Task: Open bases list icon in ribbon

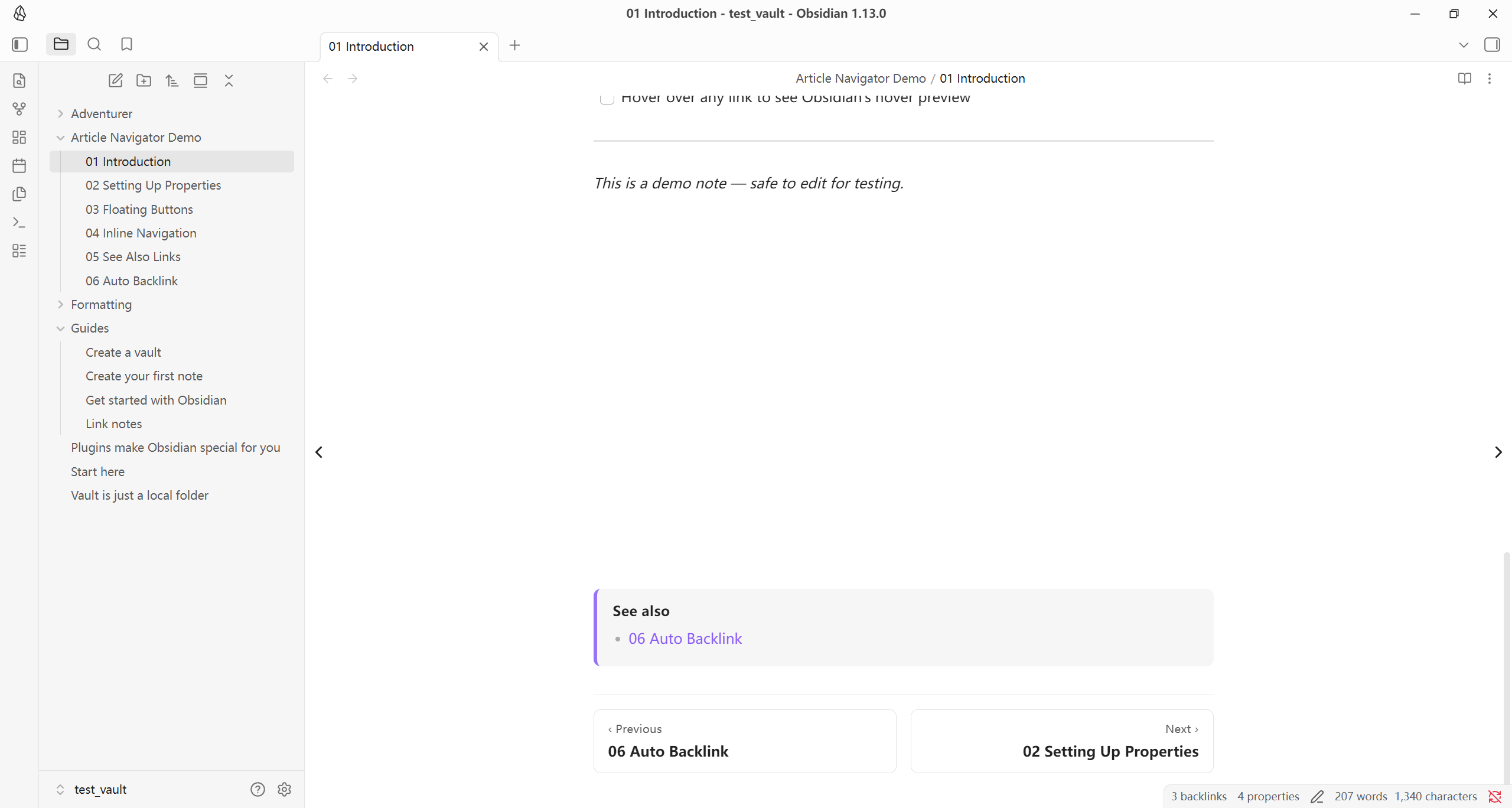Action: click(x=19, y=251)
